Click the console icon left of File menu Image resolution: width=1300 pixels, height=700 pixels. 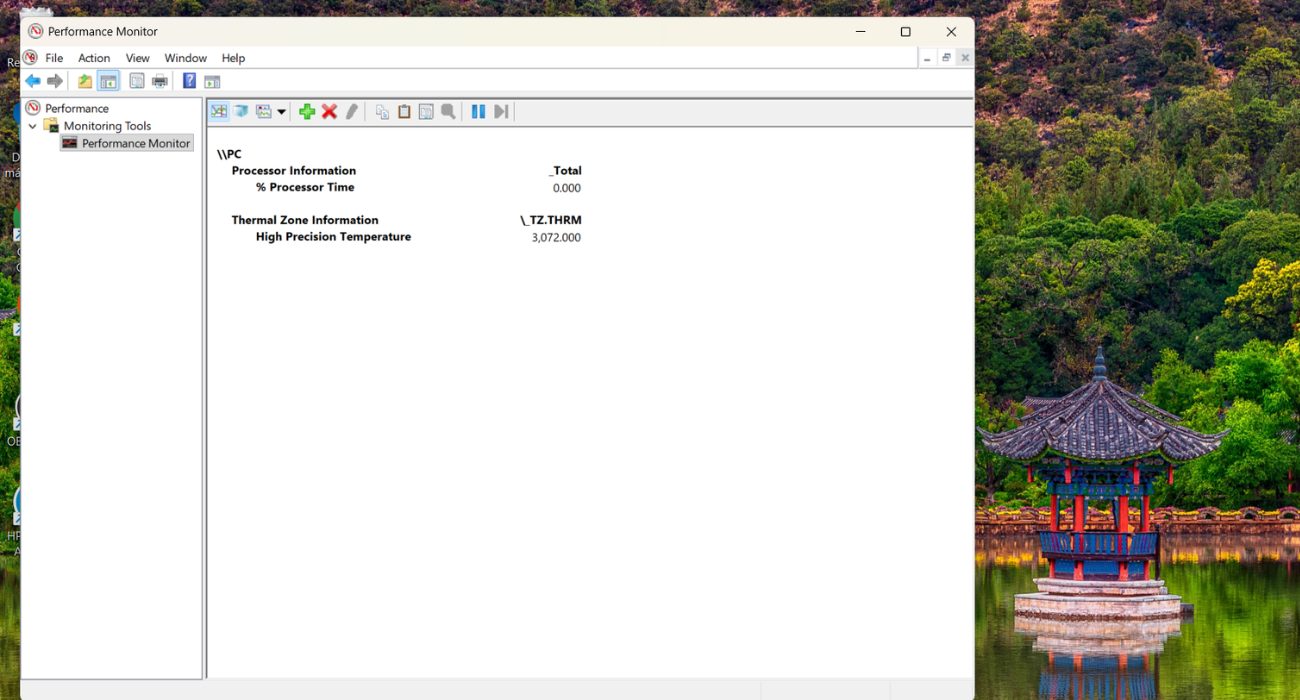pyautogui.click(x=30, y=58)
